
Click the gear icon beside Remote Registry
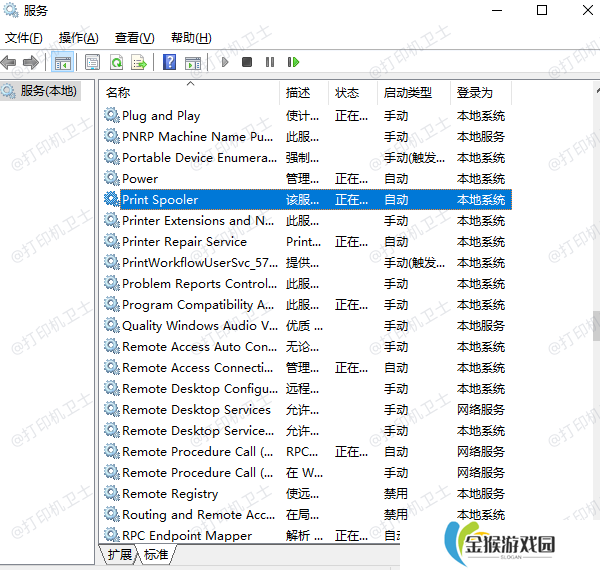click(112, 493)
